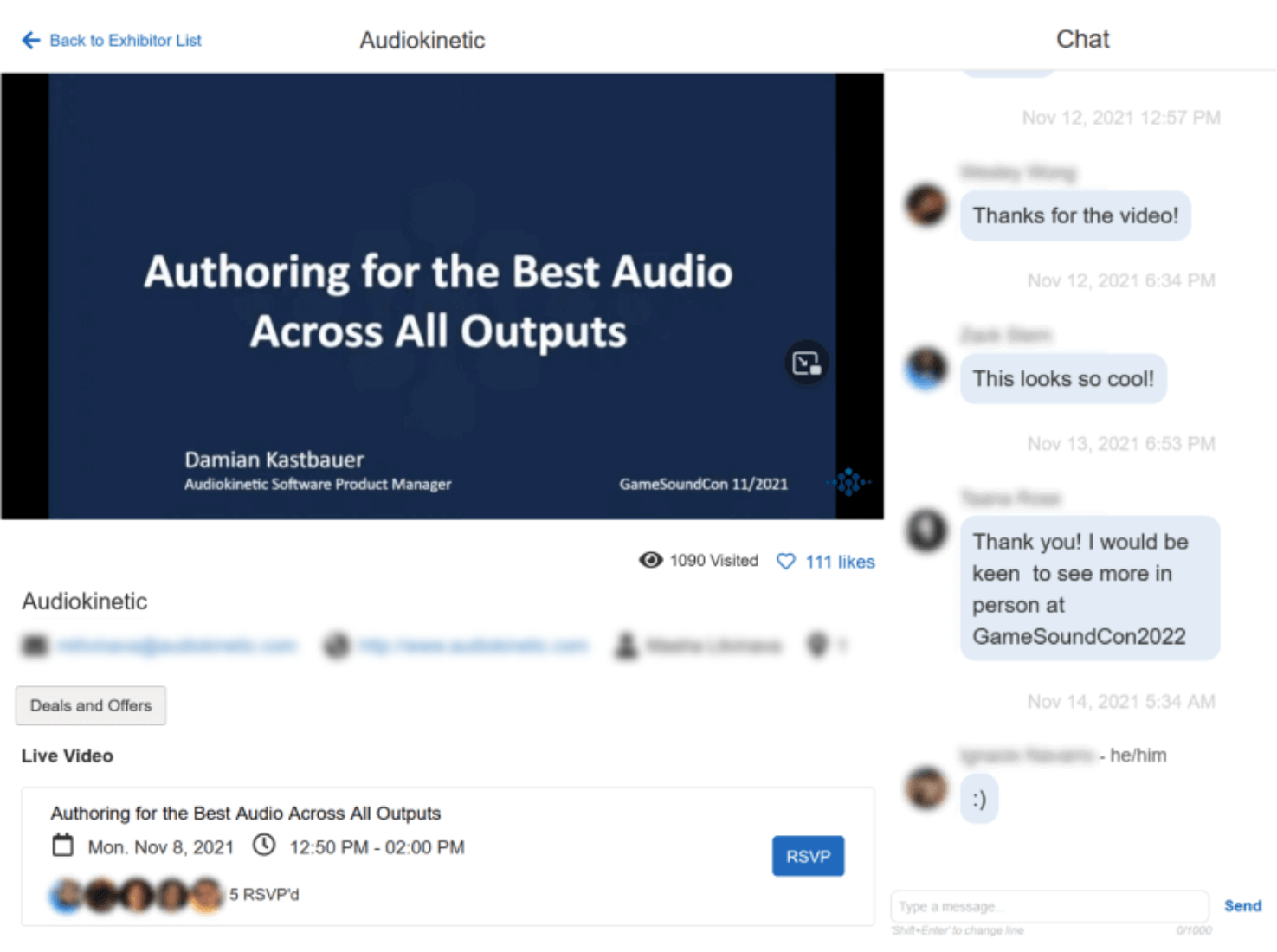Click the 'This looks so cool!' message

(1062, 379)
